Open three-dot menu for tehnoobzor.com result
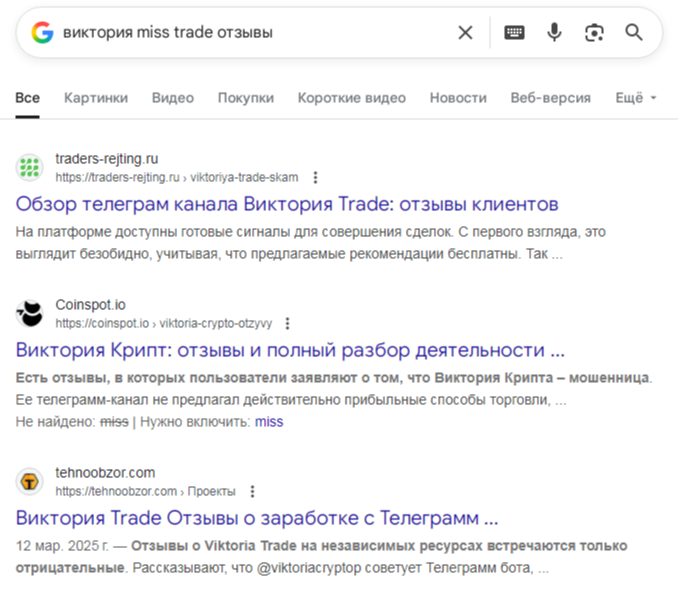This screenshot has height=592, width=678. pos(252,492)
